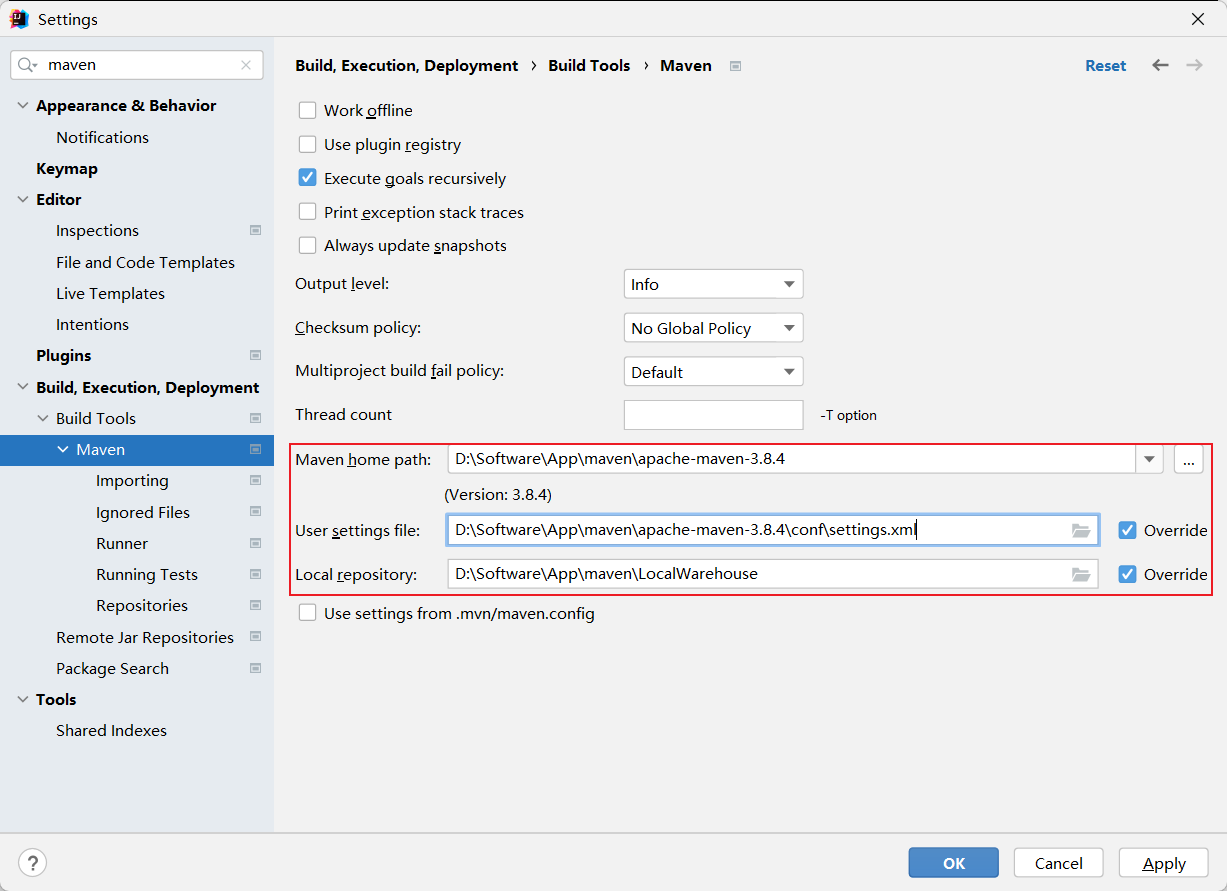This screenshot has height=891, width=1227.
Task: Open the Checksum policy dropdown
Action: pos(713,329)
